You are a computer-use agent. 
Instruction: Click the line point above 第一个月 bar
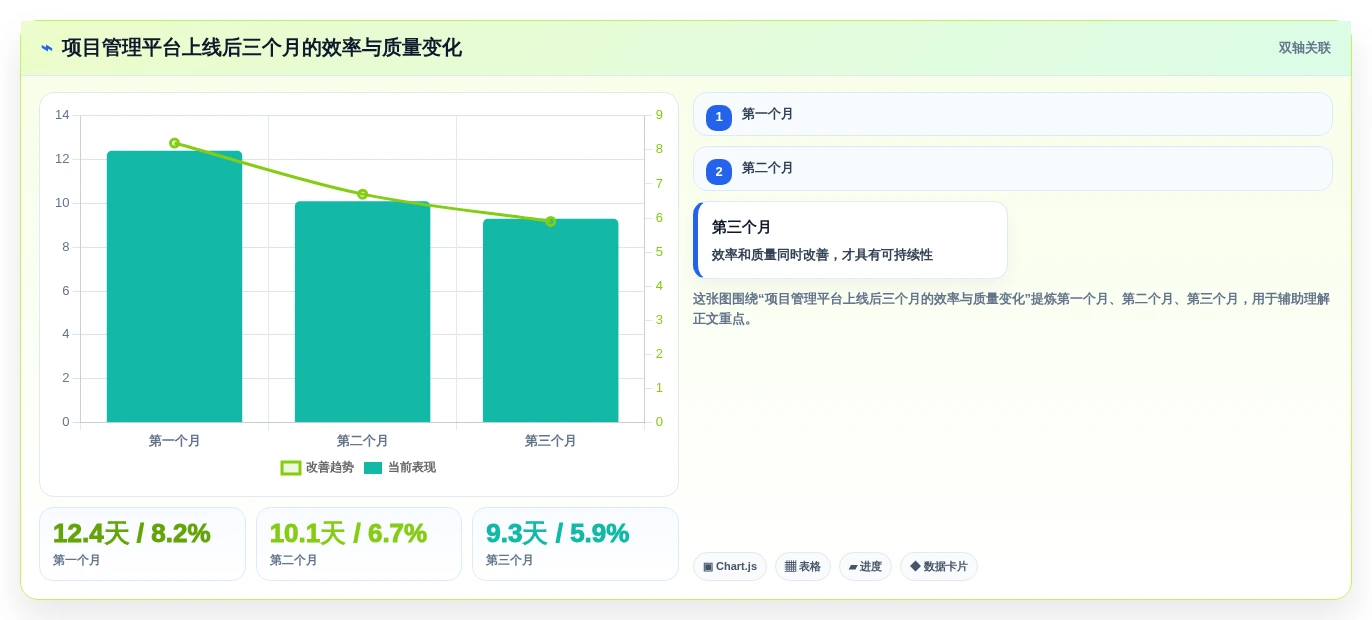[x=174, y=143]
